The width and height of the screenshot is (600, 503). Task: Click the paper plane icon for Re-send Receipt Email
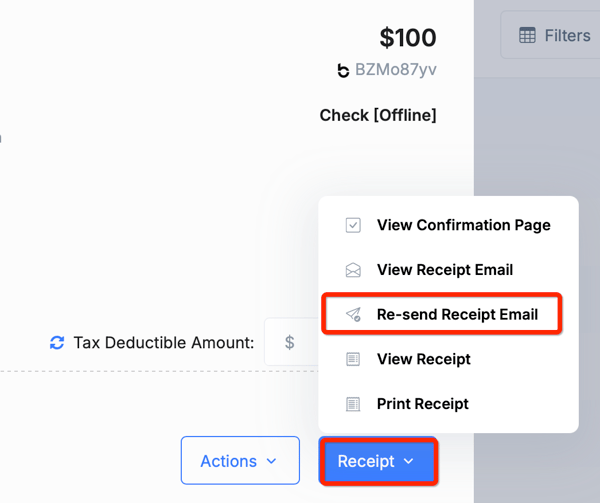tap(353, 314)
